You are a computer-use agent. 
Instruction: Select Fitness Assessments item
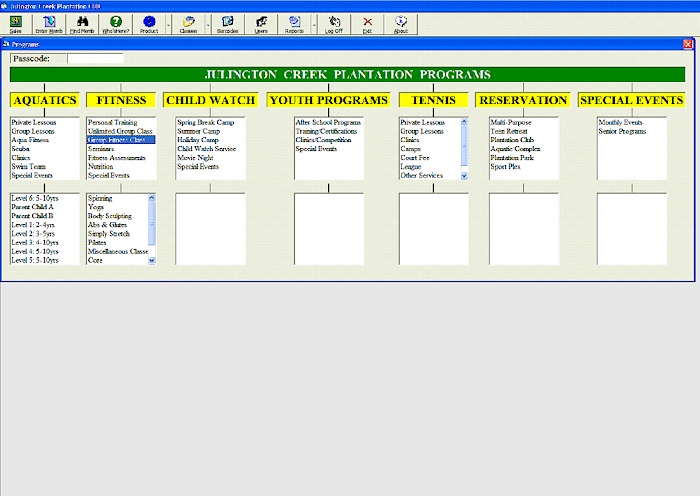click(117, 158)
